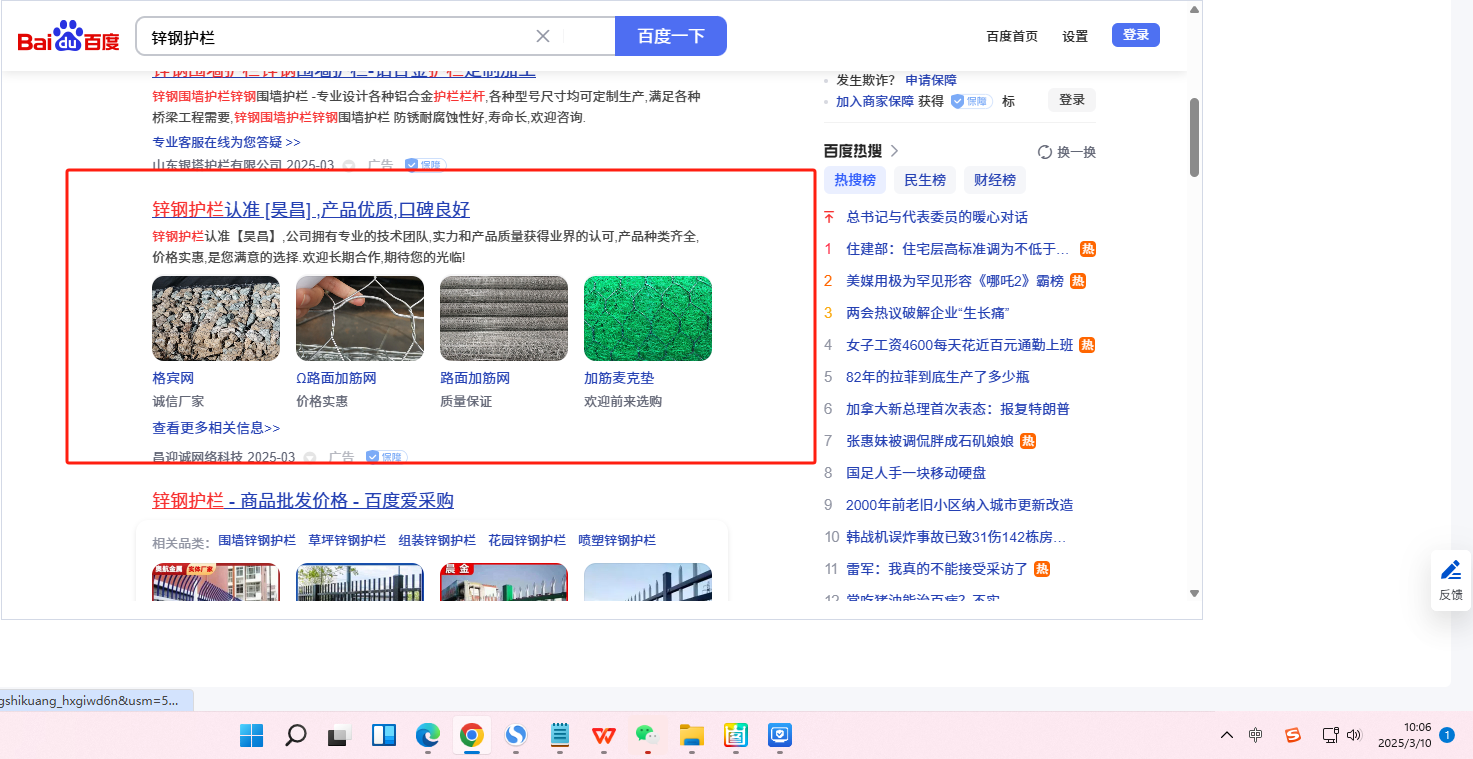Open the Widgets panel icon on taskbar
Viewport: 1473px width, 759px height.
click(384, 736)
